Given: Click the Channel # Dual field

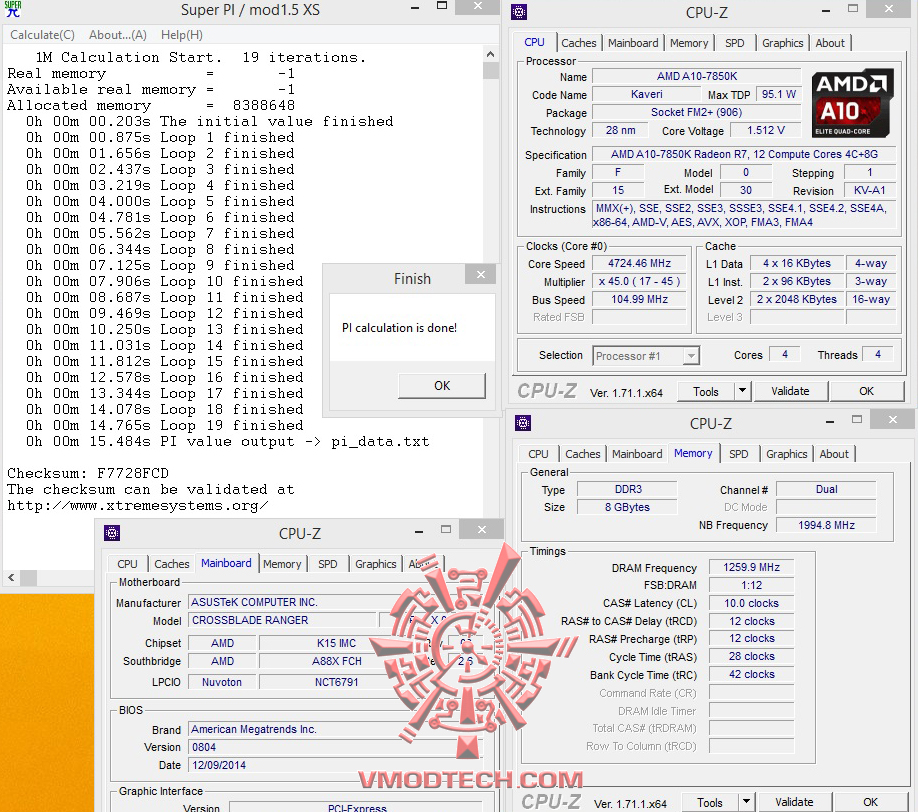Looking at the screenshot, I should [826, 489].
